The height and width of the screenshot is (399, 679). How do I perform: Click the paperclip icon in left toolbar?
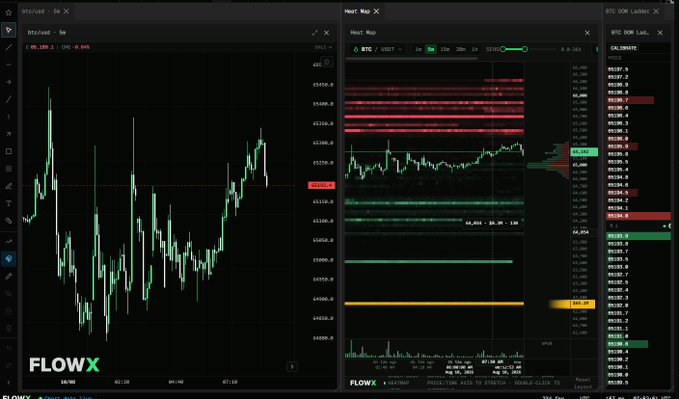pyautogui.click(x=9, y=221)
